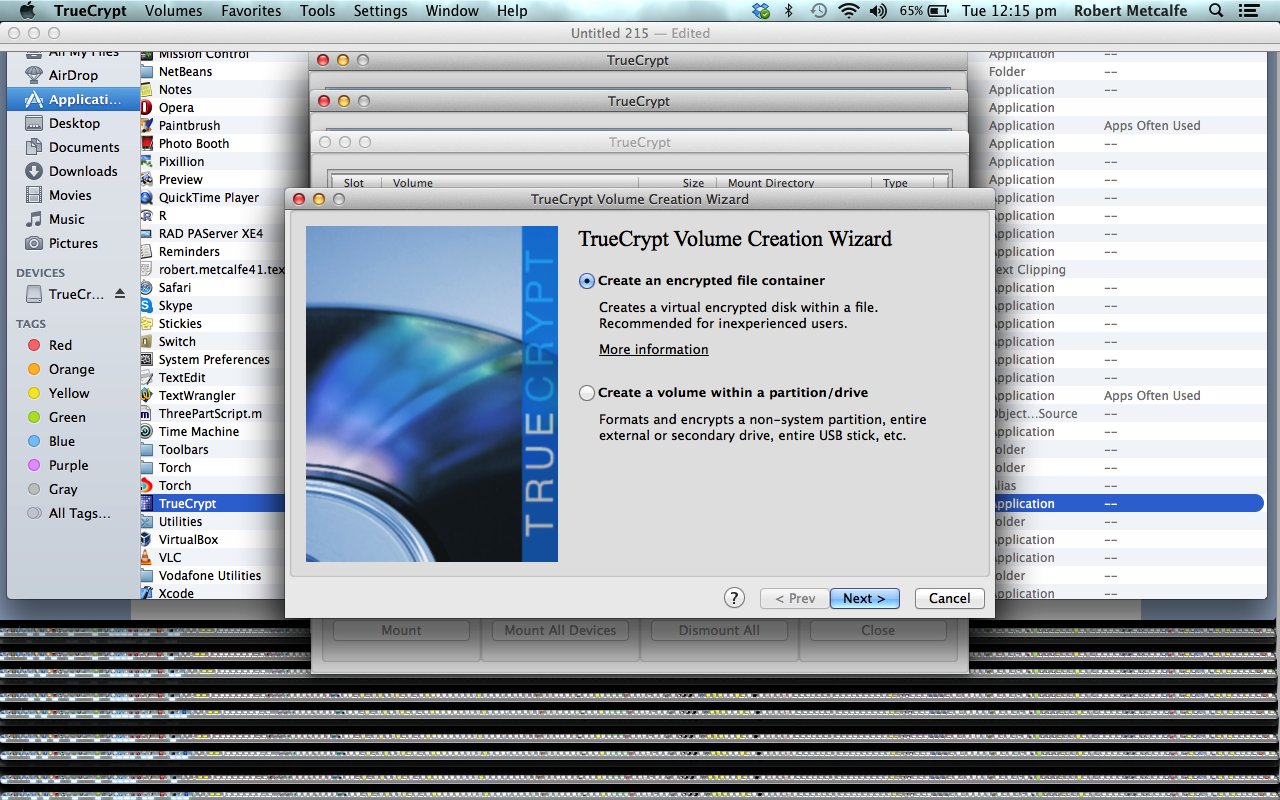Click the Wi-Fi status icon
The height and width of the screenshot is (800, 1280).
pyautogui.click(x=849, y=11)
